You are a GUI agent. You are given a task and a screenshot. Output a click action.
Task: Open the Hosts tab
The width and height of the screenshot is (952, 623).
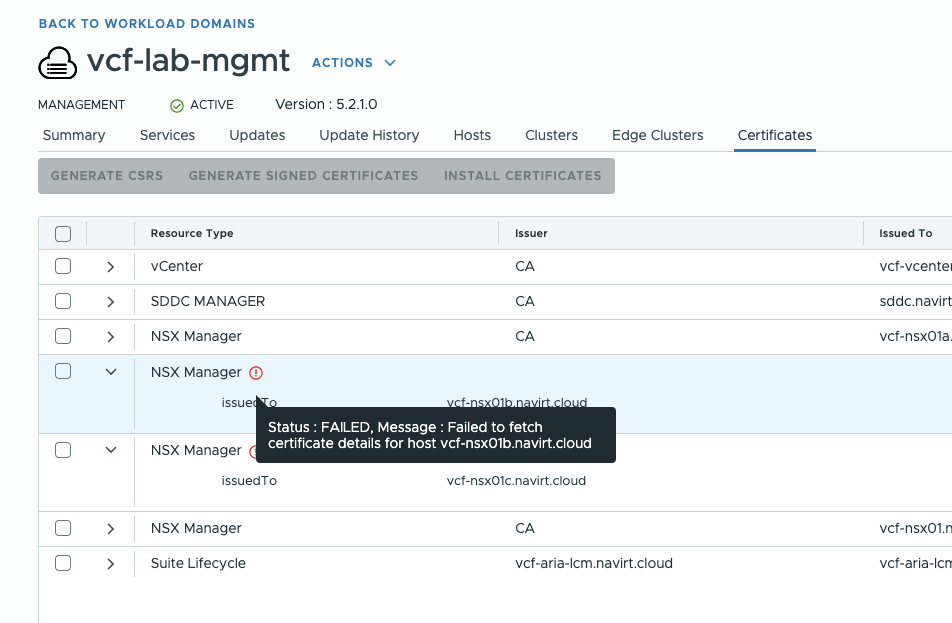pos(472,135)
